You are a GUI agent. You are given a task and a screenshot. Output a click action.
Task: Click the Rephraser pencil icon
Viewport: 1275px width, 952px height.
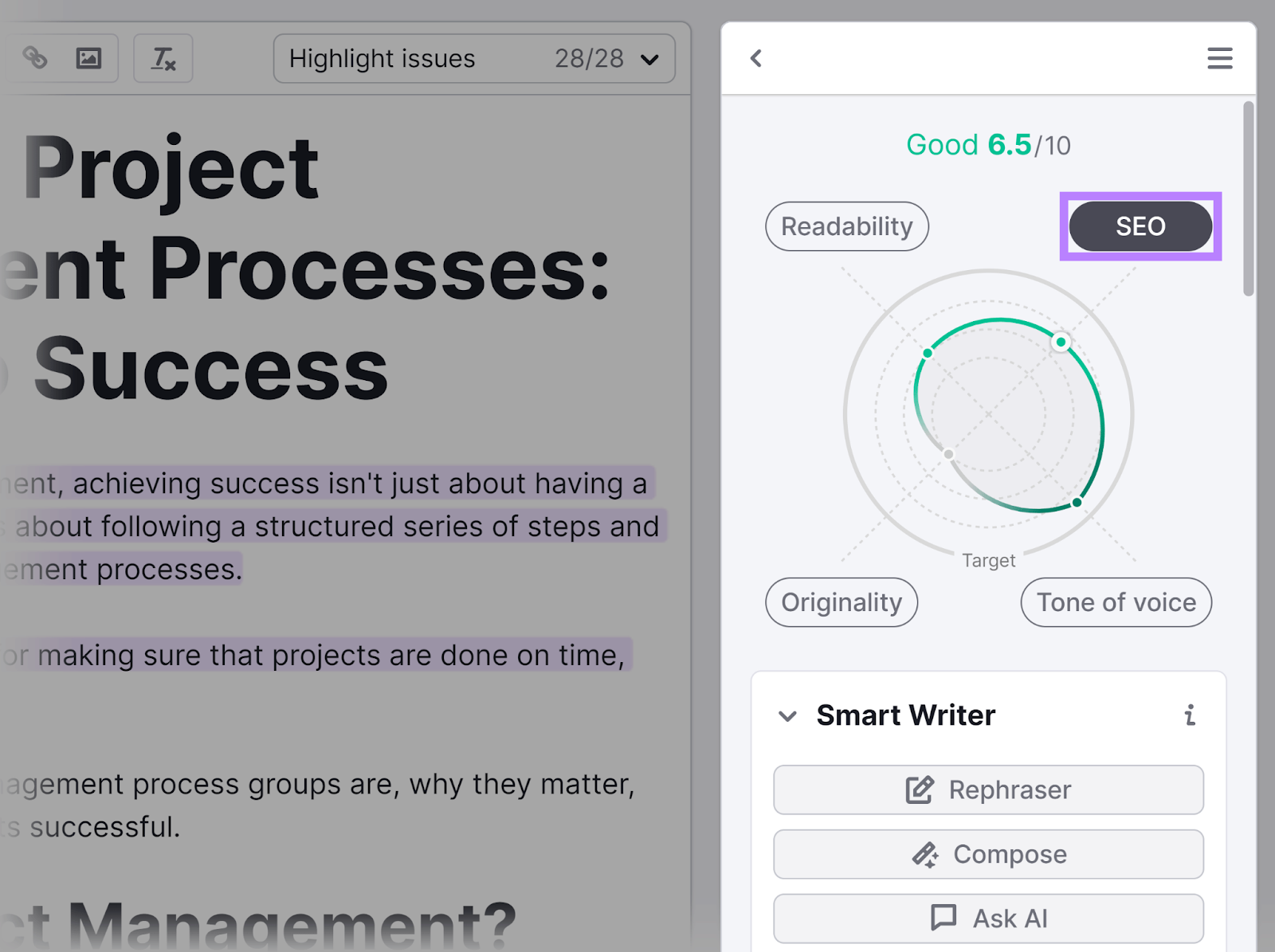coord(920,789)
